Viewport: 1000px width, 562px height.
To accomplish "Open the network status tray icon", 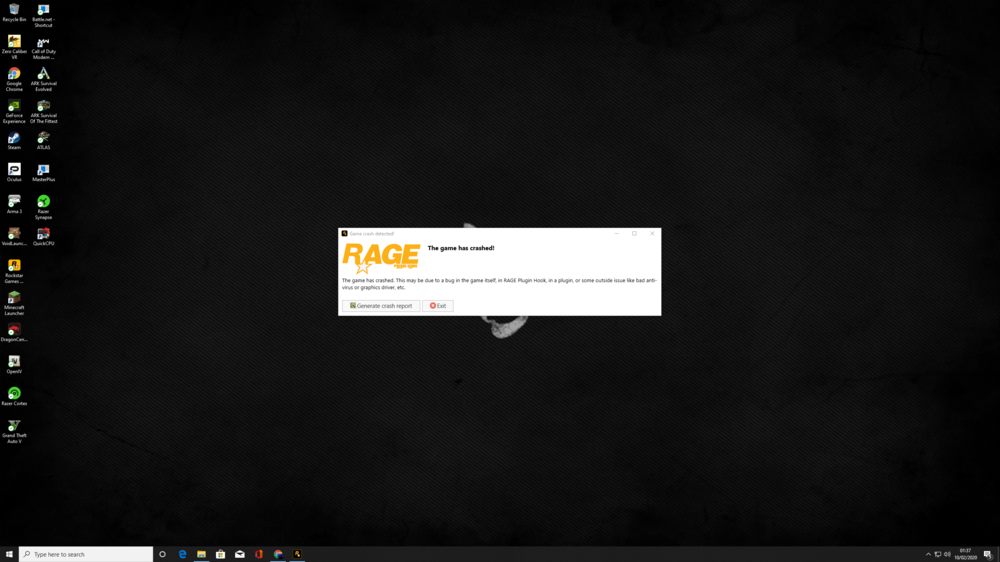I will tap(938, 554).
